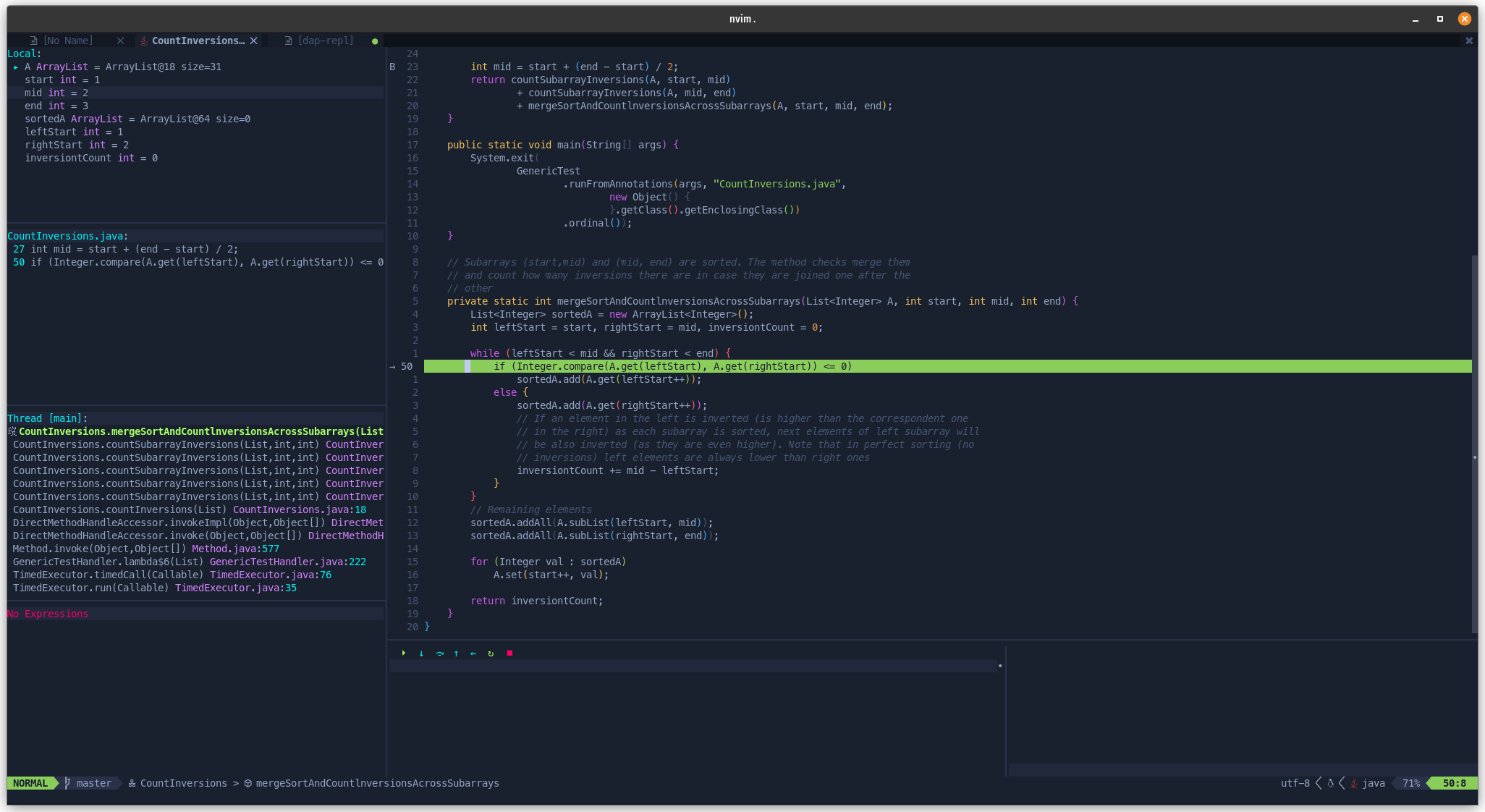The image size is (1485, 812).
Task: Expand the A ArrayList variable
Action: tap(15, 67)
